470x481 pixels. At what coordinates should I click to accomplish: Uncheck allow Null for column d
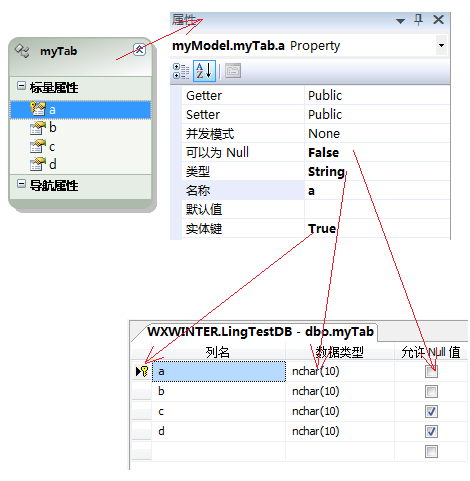point(431,432)
